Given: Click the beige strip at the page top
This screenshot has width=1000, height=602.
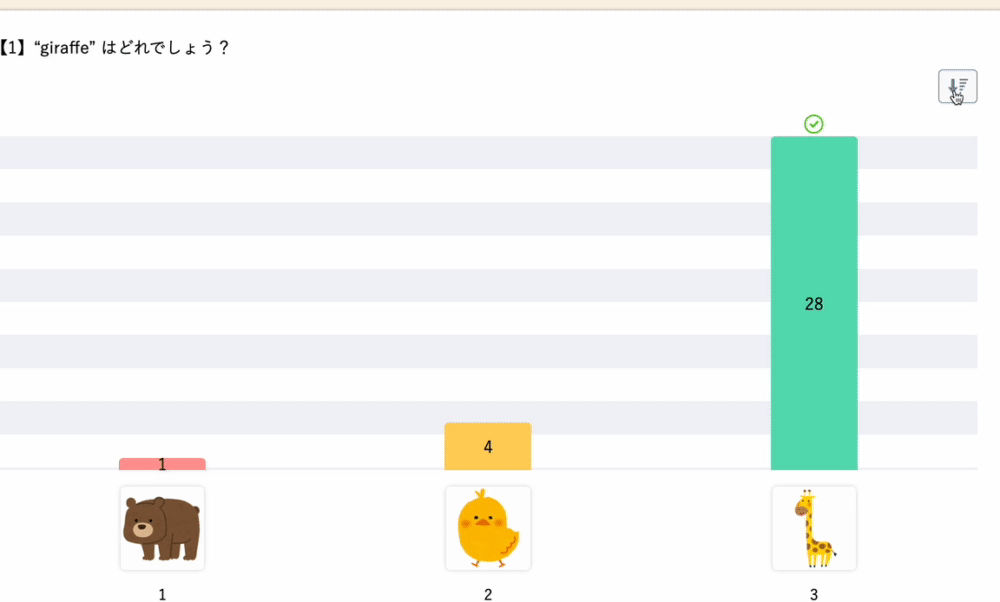Looking at the screenshot, I should pos(500,4).
